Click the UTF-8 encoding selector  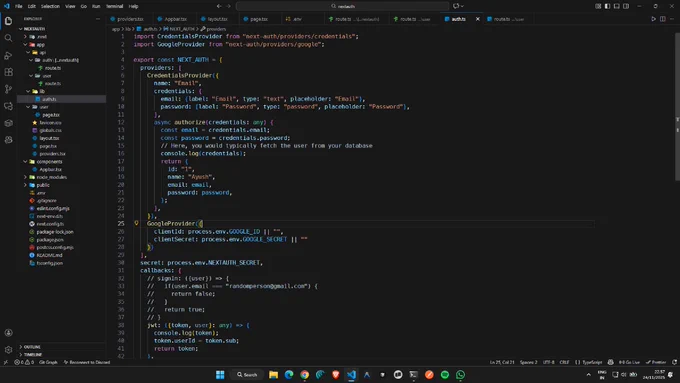click(x=549, y=362)
